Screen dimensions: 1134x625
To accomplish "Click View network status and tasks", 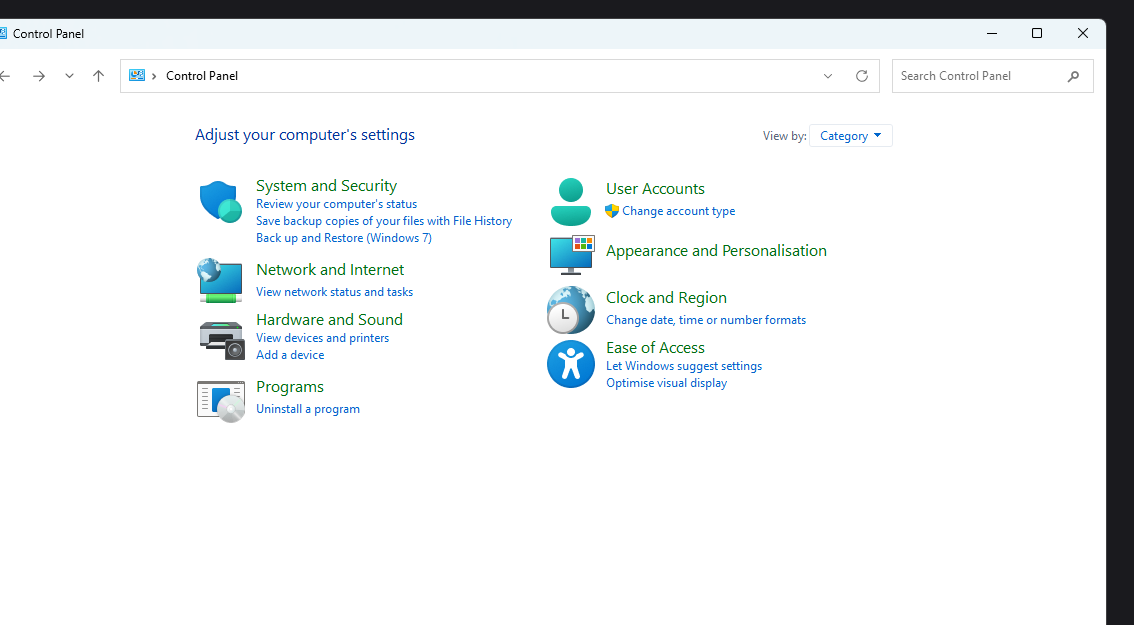I will [x=334, y=292].
